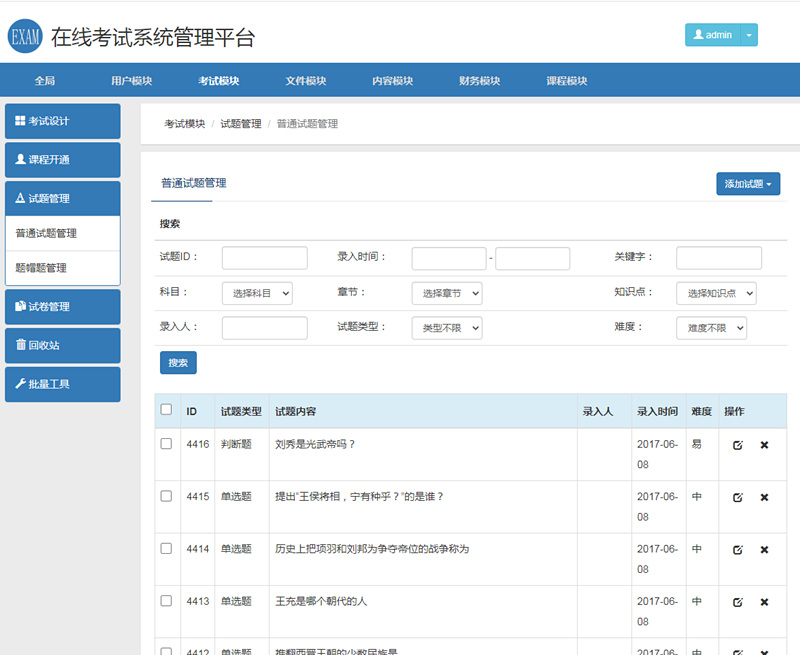Delete question 4413 using the X icon

(x=764, y=602)
